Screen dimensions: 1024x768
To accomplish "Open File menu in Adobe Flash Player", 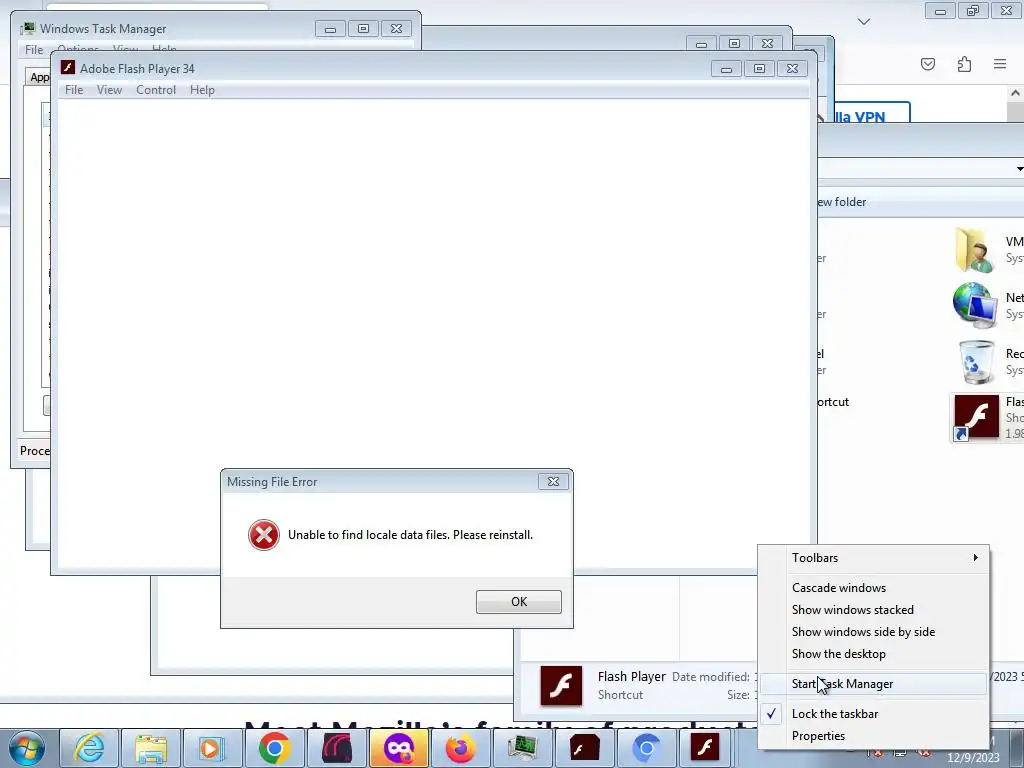I will pos(74,90).
